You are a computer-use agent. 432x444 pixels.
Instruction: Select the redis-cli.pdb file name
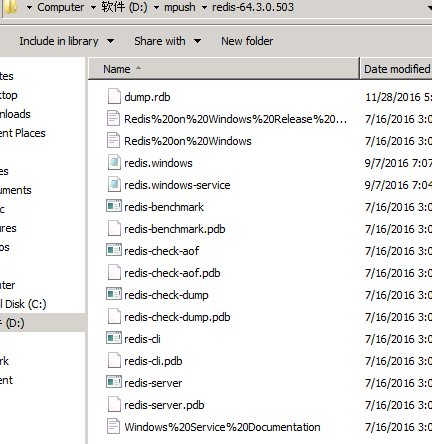click(x=153, y=361)
